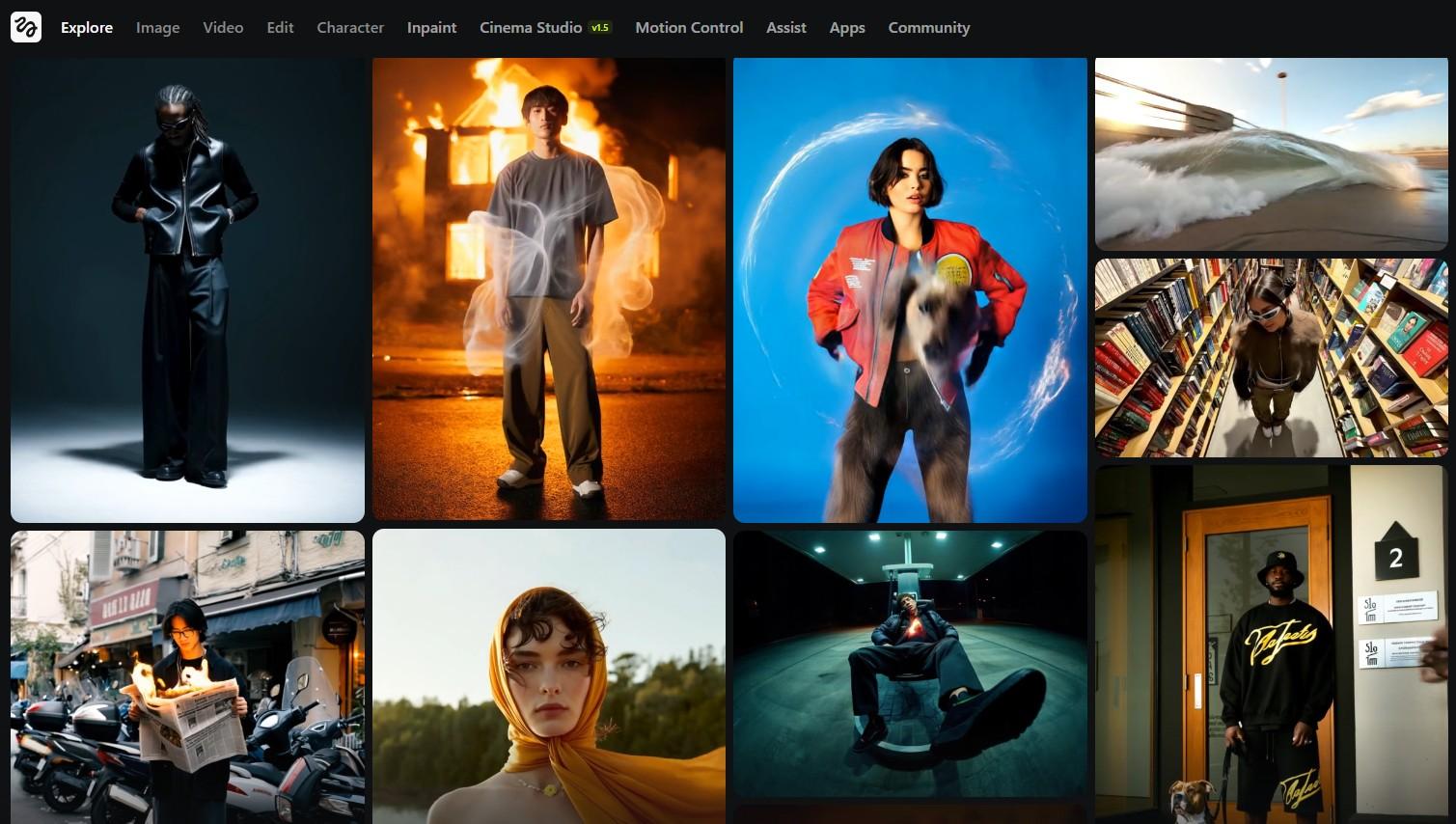Image resolution: width=1456 pixels, height=824 pixels.
Task: Visit the Community page
Action: [x=928, y=28]
